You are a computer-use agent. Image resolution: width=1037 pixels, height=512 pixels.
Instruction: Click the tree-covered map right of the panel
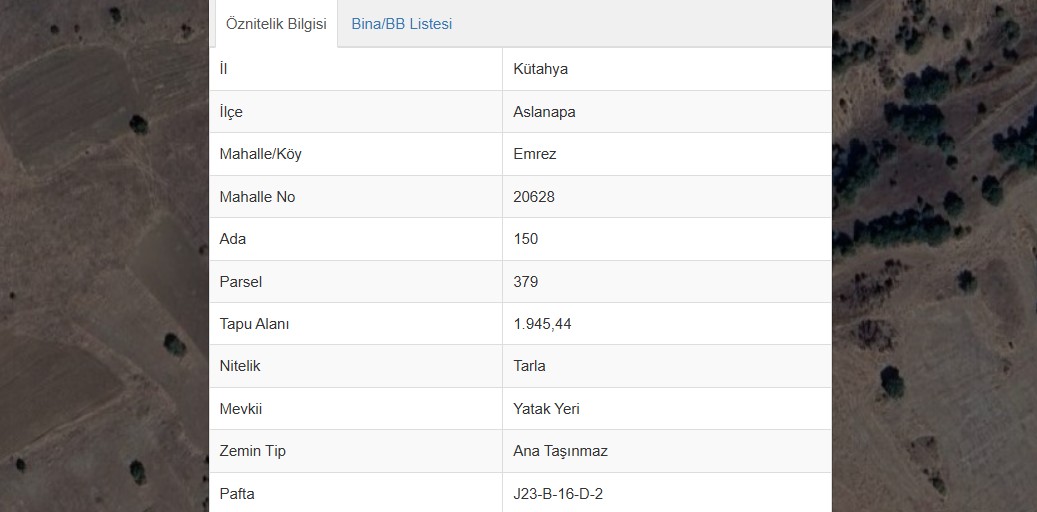tap(934, 256)
